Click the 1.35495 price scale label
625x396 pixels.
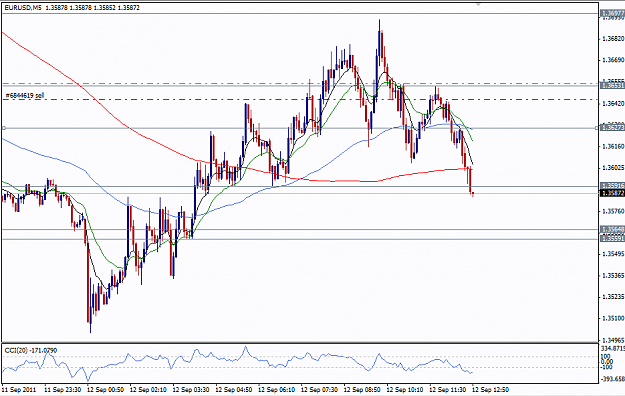[x=613, y=254]
